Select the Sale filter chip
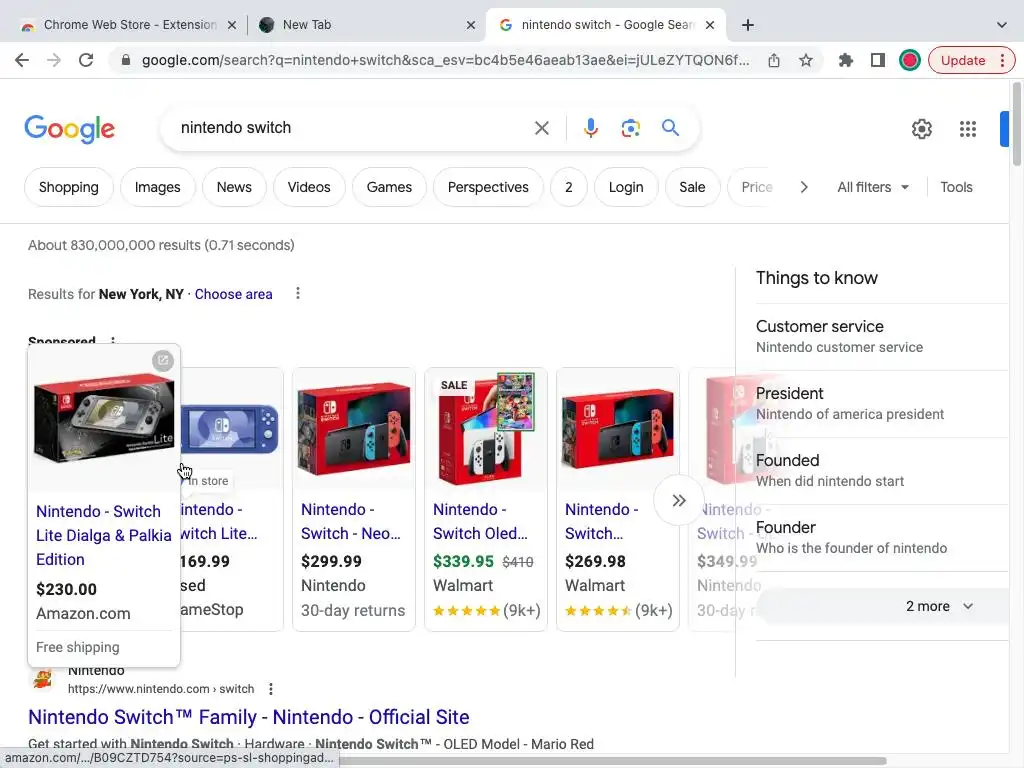The width and height of the screenshot is (1024, 768). (692, 187)
